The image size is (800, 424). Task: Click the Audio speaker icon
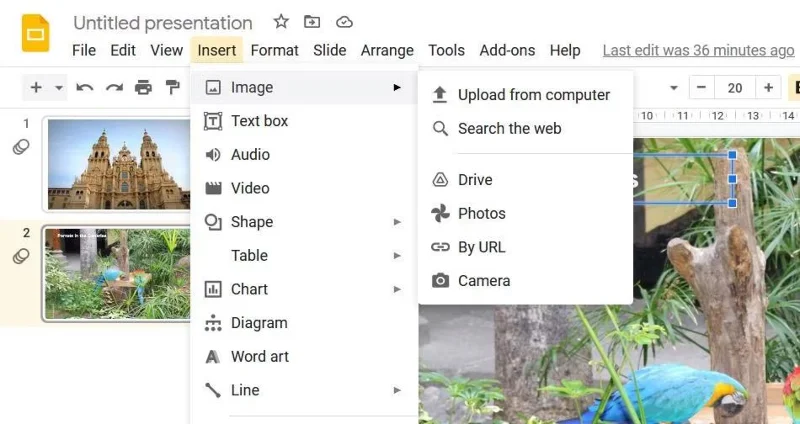[x=213, y=155]
